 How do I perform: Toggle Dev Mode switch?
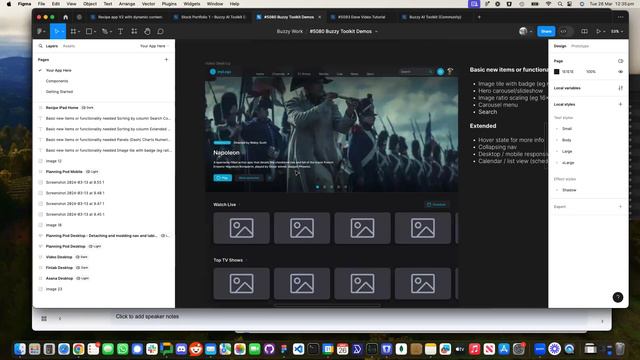[x=565, y=31]
